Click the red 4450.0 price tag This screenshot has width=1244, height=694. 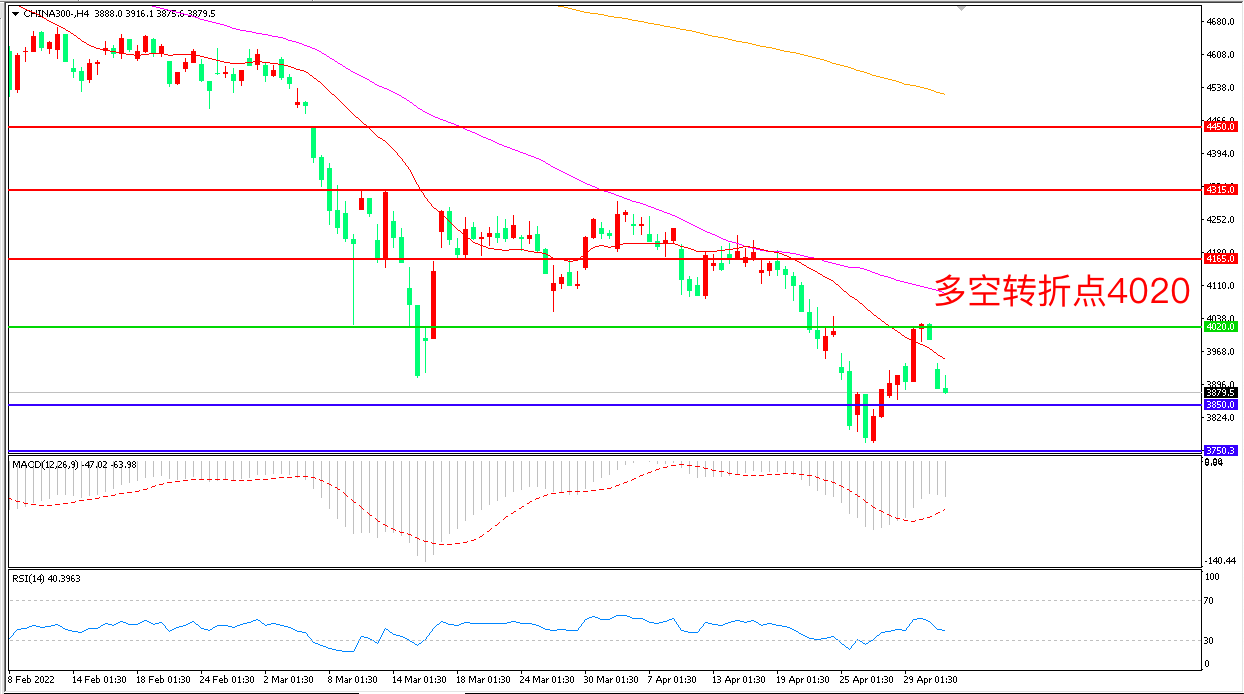[x=1221, y=127]
